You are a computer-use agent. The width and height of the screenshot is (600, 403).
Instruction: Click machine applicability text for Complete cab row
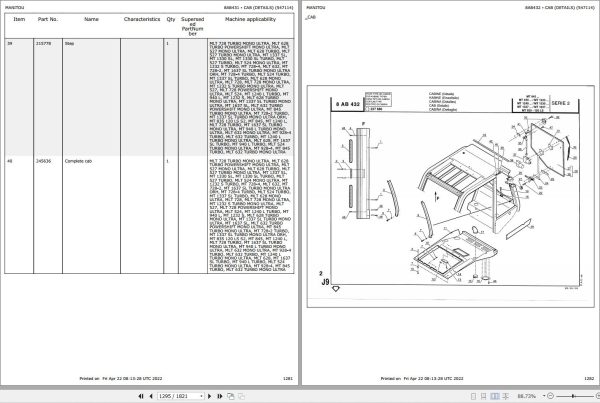tap(250, 215)
